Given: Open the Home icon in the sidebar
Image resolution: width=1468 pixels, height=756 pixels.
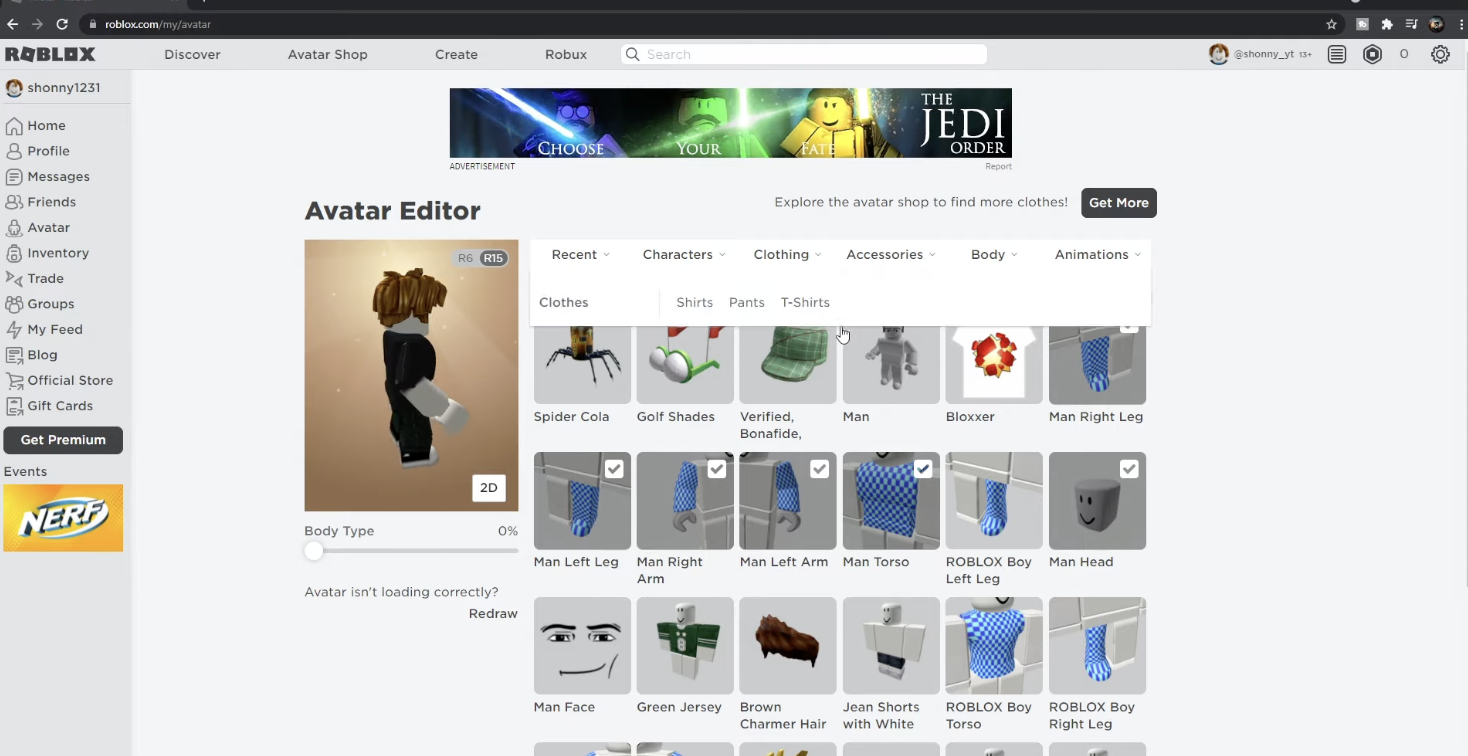Looking at the screenshot, I should (x=14, y=126).
